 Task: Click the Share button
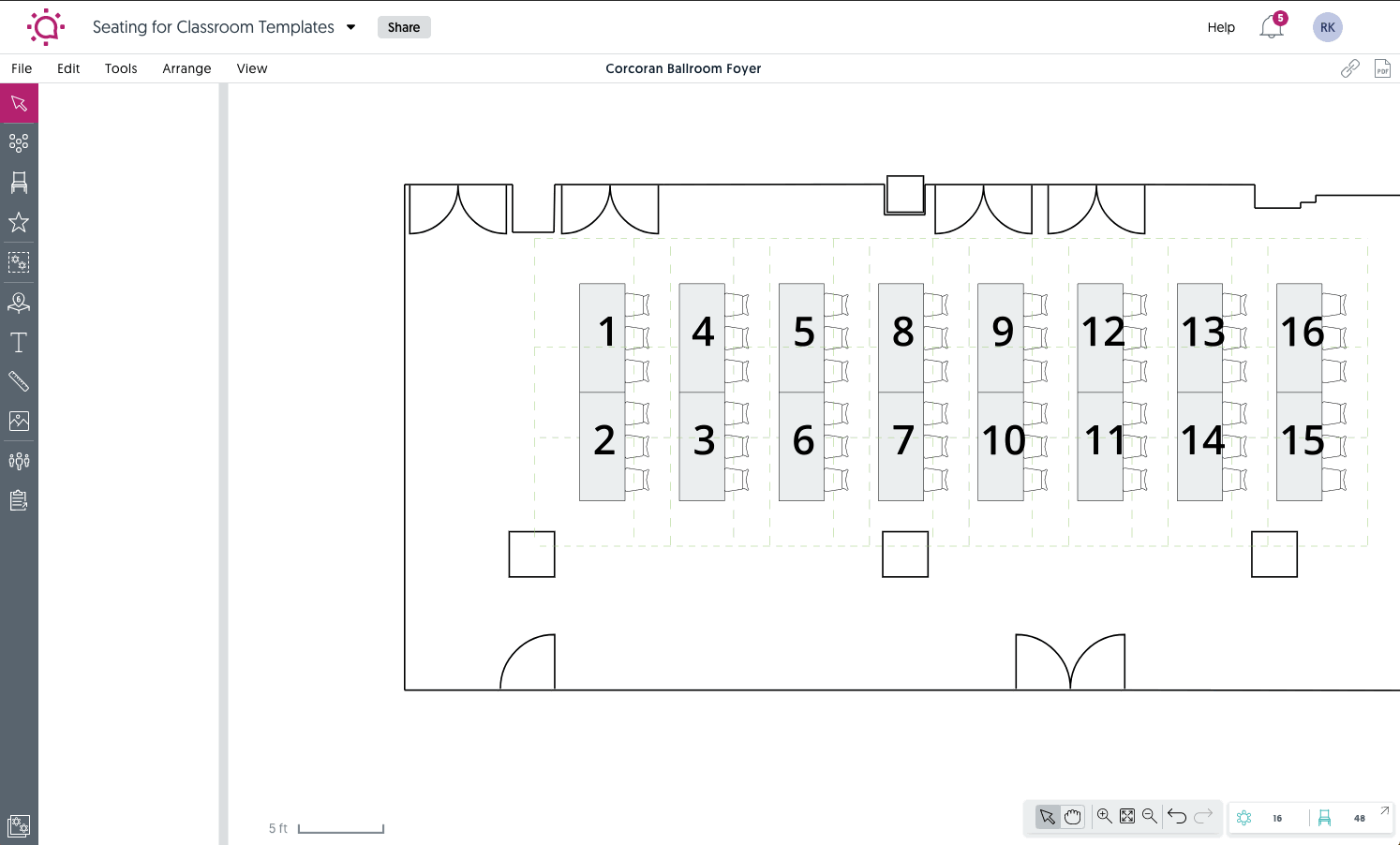click(403, 27)
